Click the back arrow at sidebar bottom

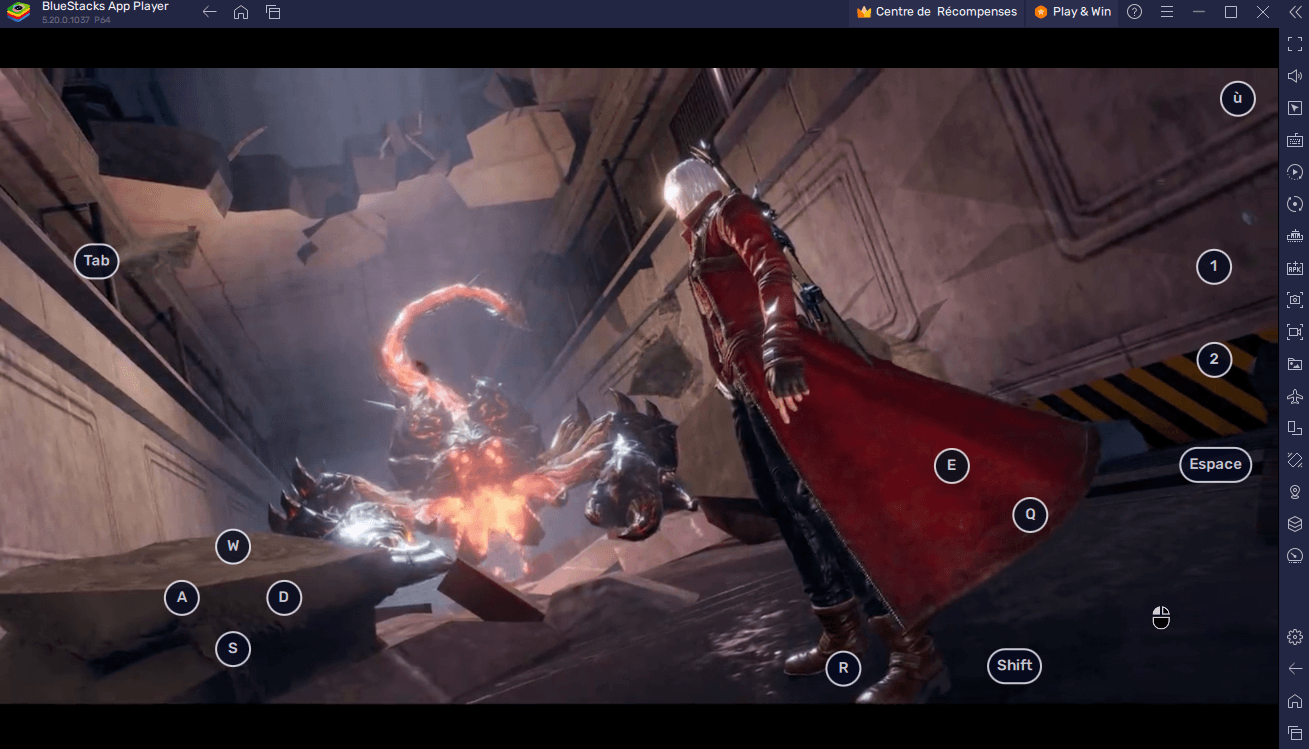1295,669
